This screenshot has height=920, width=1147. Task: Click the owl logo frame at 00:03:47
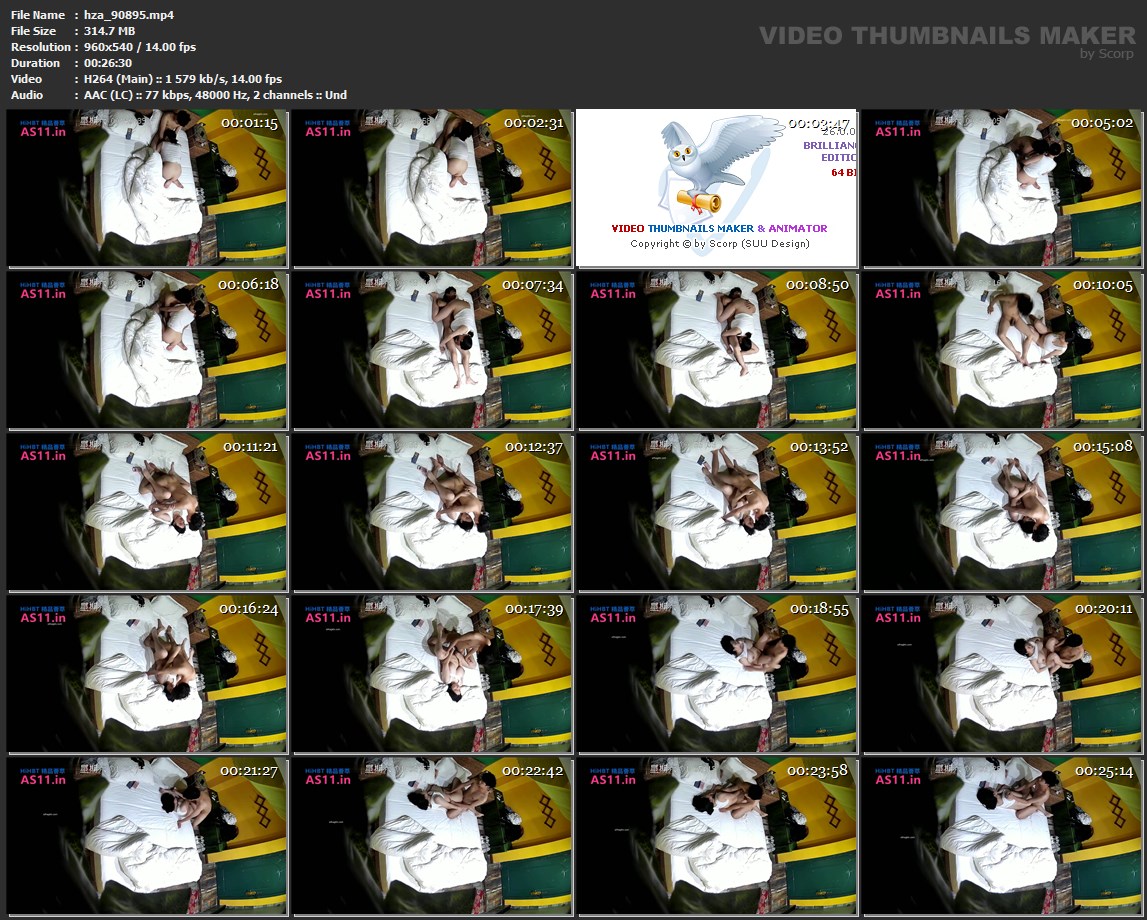tap(716, 188)
